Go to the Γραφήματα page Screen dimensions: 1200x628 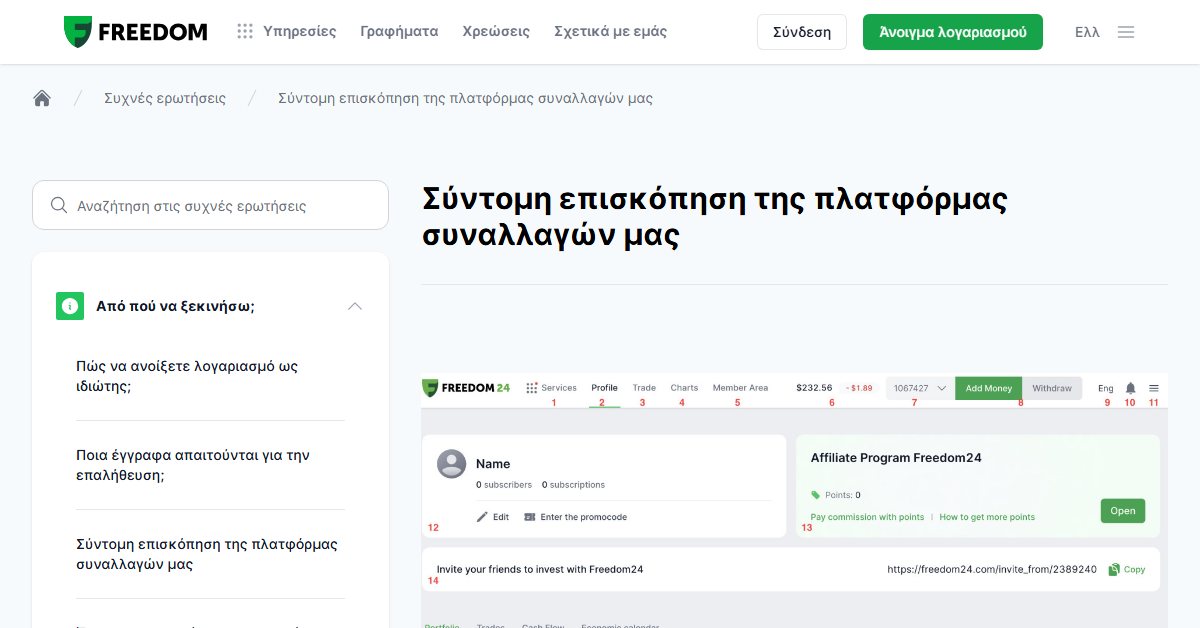(x=399, y=31)
